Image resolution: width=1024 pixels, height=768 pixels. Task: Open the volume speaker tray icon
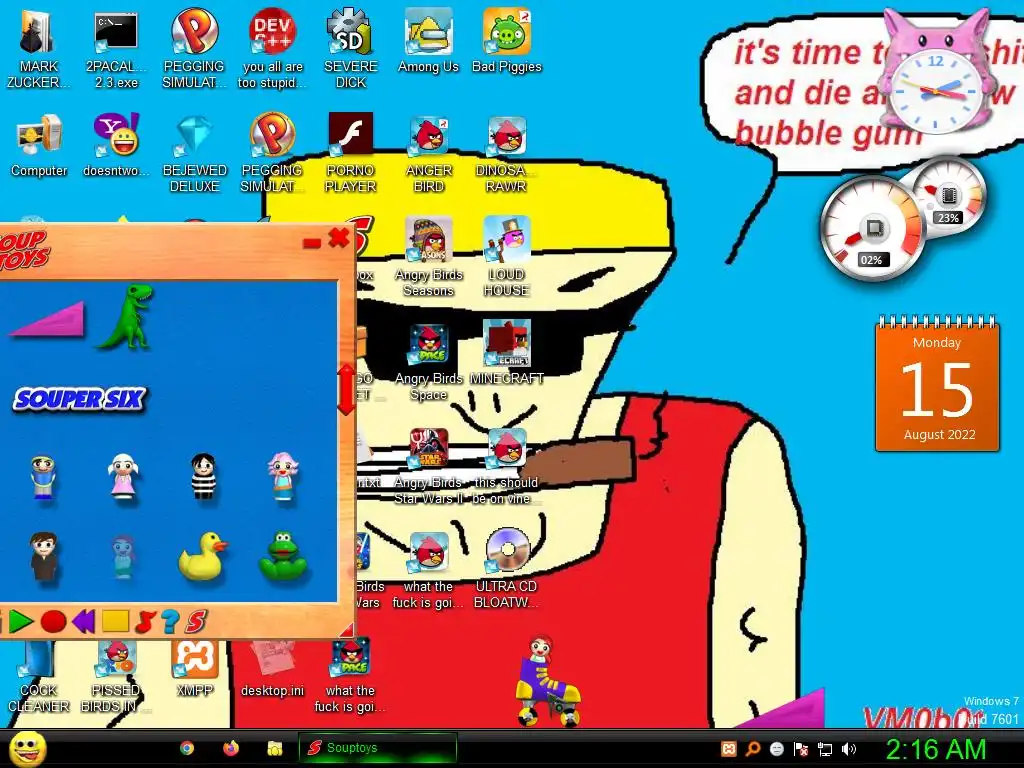(x=849, y=749)
